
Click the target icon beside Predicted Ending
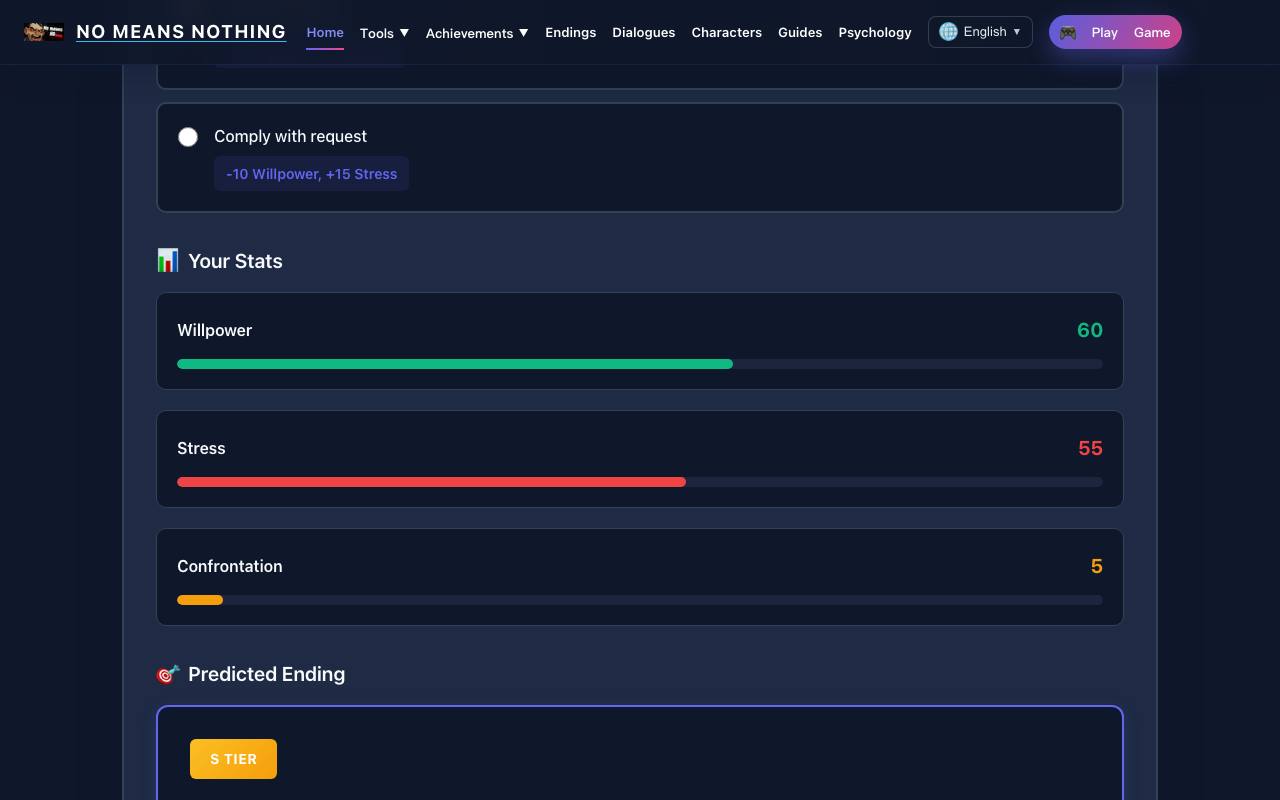tap(168, 674)
